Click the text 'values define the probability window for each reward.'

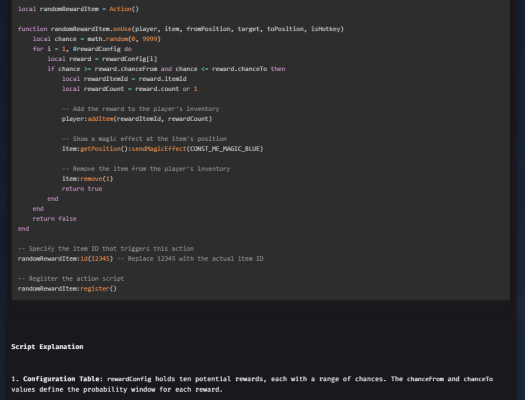[117, 390]
